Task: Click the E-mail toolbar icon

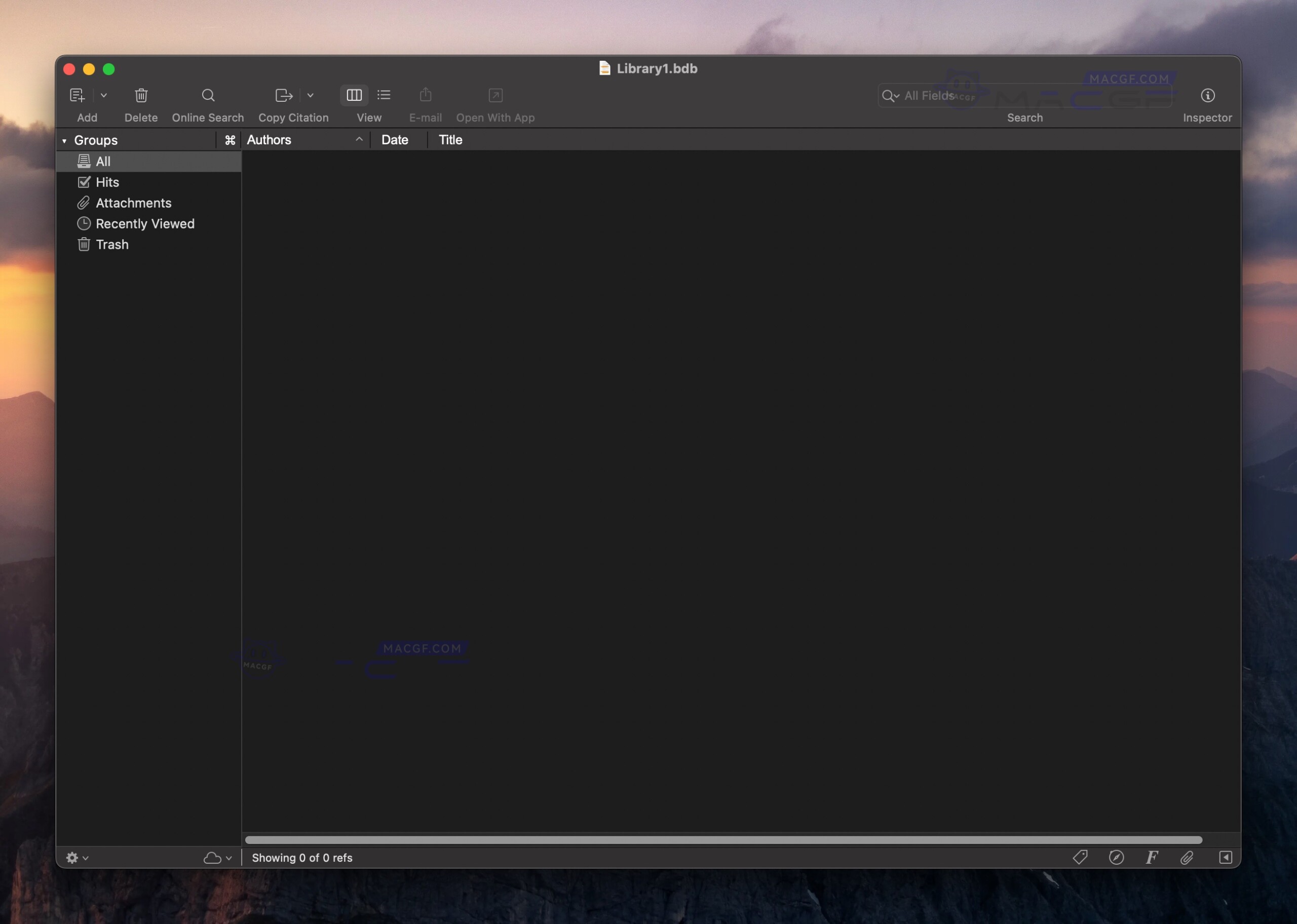Action: [x=425, y=95]
